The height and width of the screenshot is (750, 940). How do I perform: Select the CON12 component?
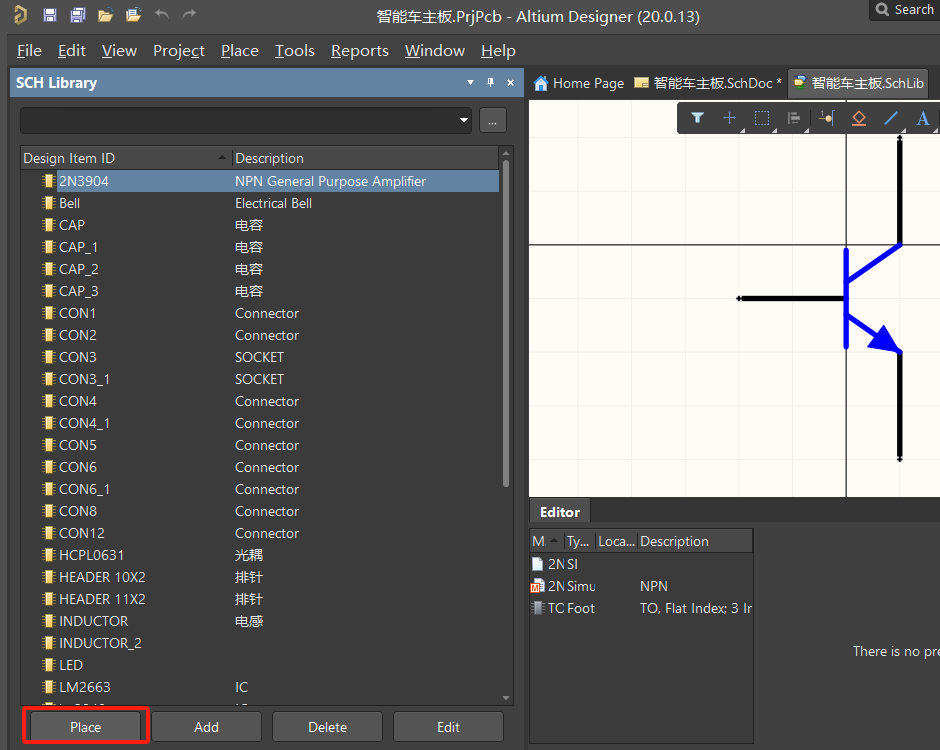click(260, 533)
